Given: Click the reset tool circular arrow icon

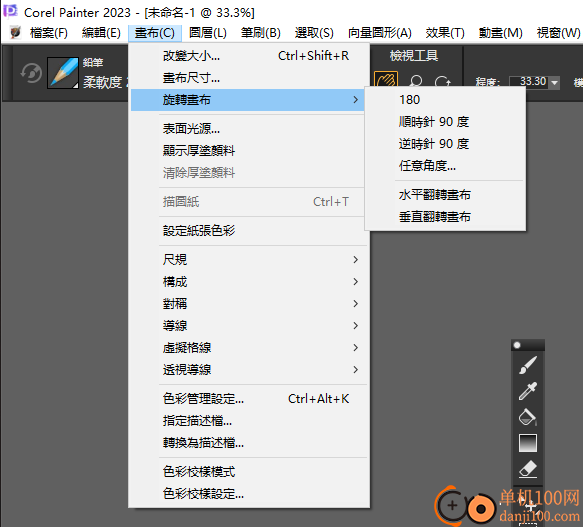Looking at the screenshot, I should point(31,73).
